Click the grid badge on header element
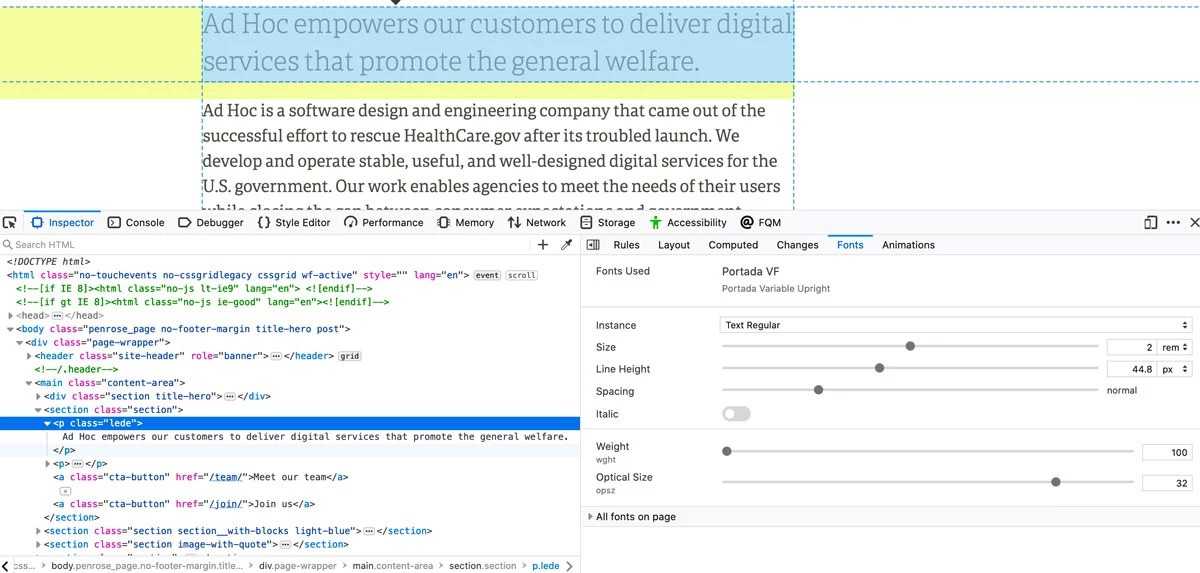The height and width of the screenshot is (573, 1200). click(x=349, y=355)
